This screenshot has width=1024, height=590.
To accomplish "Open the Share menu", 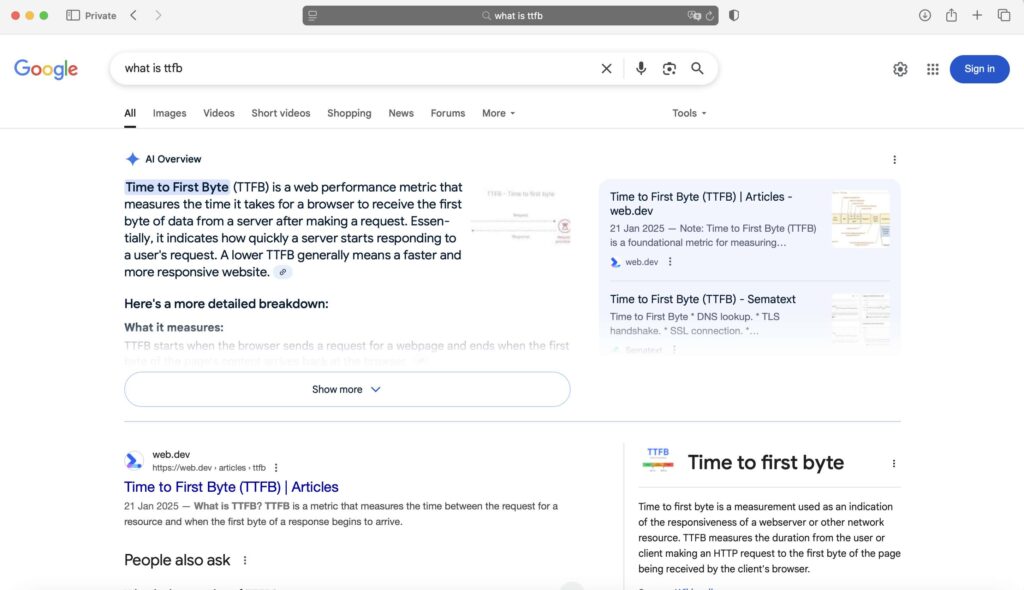I will click(x=952, y=15).
